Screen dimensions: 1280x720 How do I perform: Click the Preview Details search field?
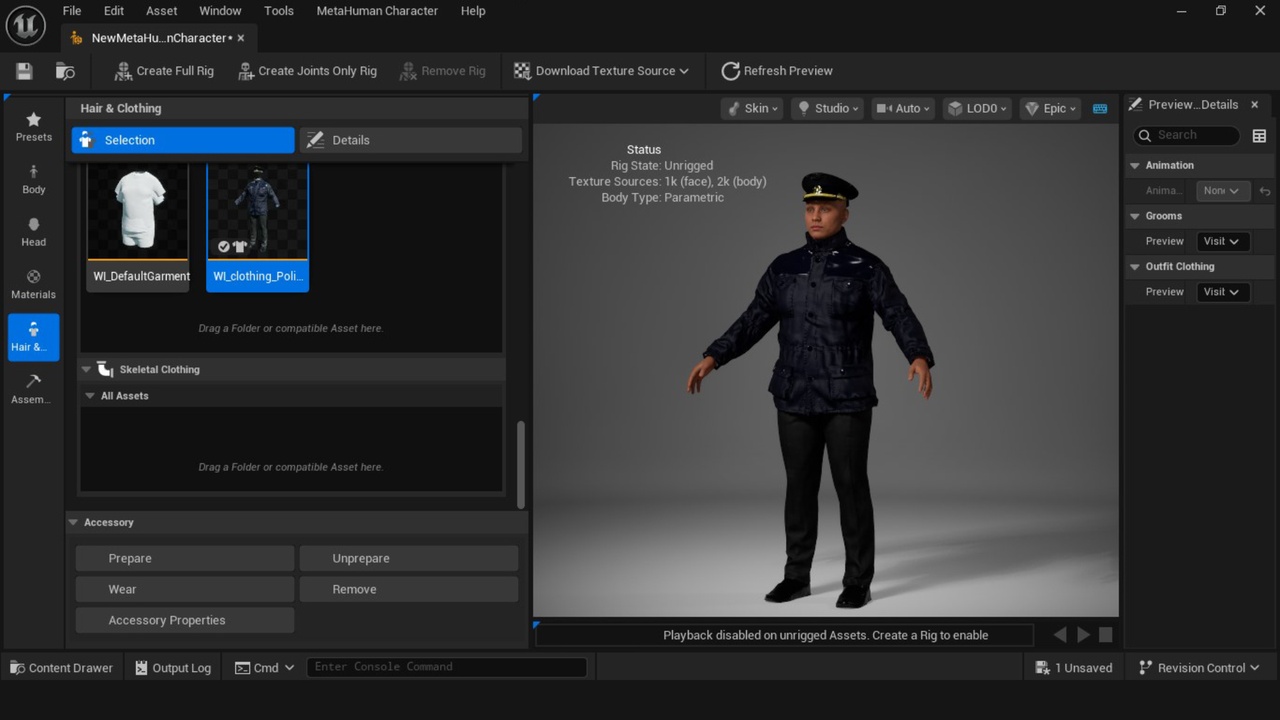(1187, 135)
